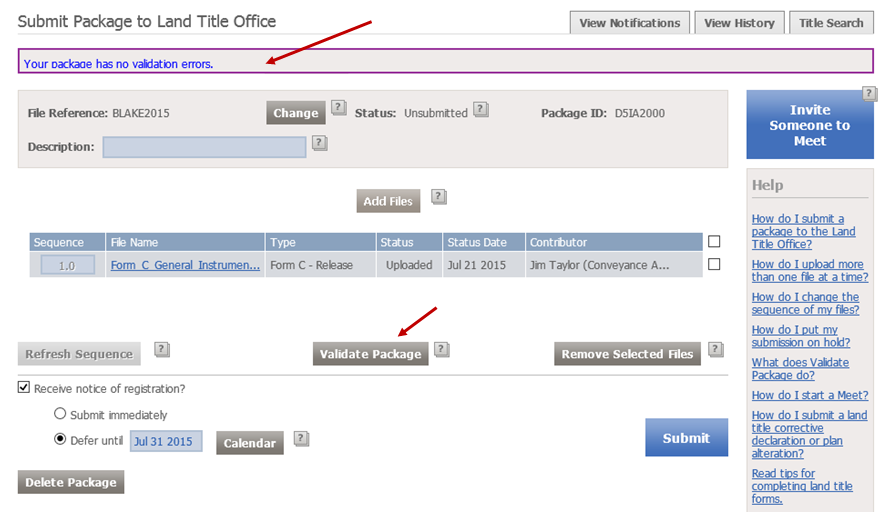Open the Calendar date picker
This screenshot has width=887, height=512.
pos(249,443)
